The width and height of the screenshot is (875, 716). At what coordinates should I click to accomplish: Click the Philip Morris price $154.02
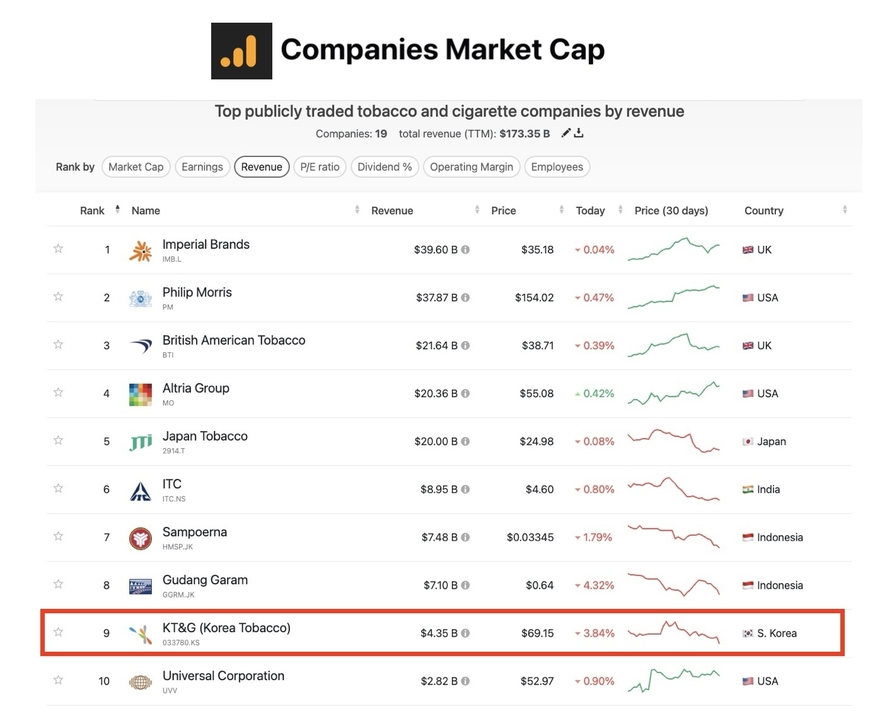(535, 297)
